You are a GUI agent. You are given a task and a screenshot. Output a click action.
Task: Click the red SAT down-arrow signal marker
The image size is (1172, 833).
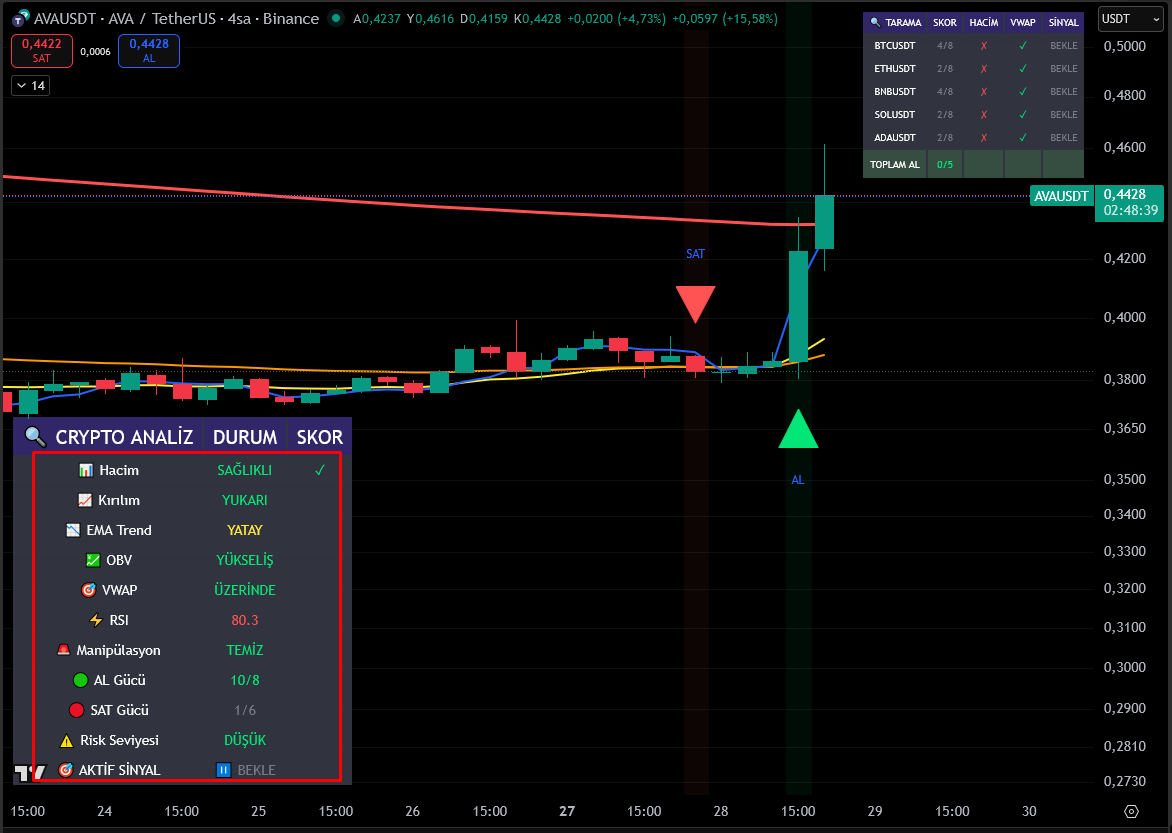pyautogui.click(x=695, y=304)
